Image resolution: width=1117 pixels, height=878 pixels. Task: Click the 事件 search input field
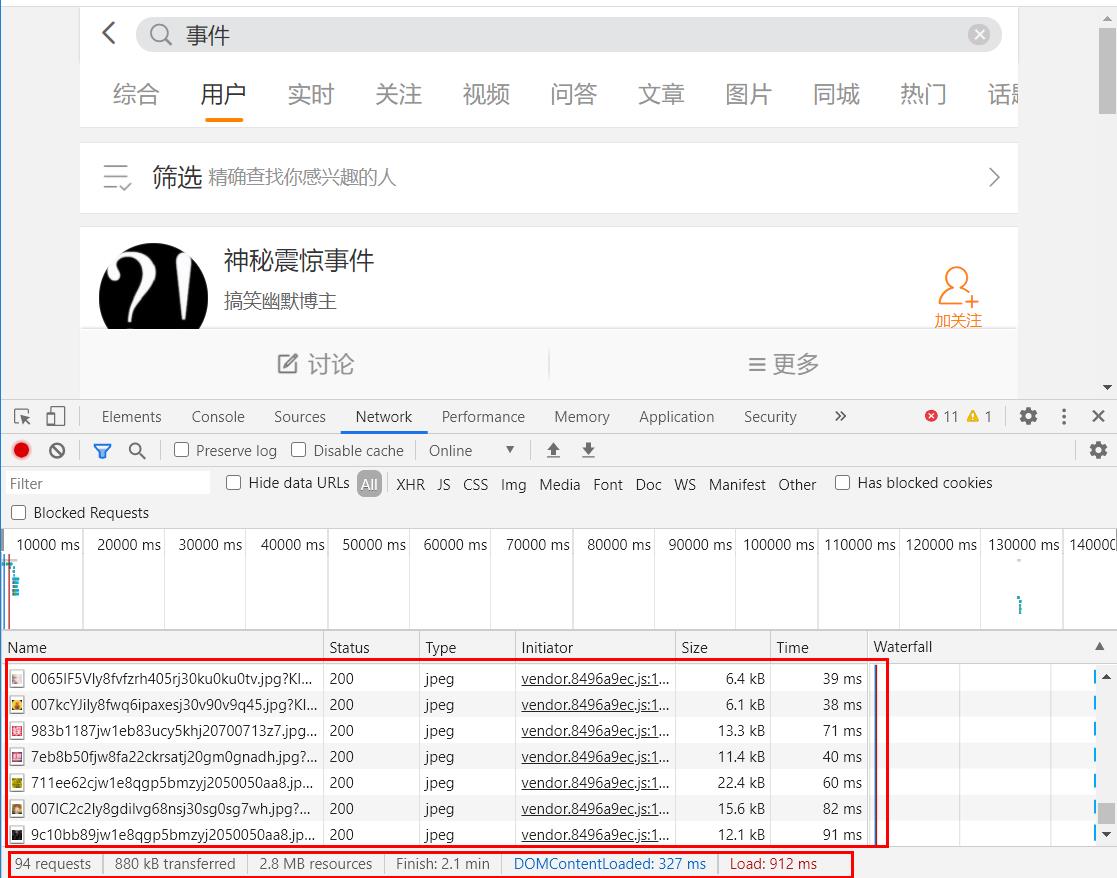point(570,35)
